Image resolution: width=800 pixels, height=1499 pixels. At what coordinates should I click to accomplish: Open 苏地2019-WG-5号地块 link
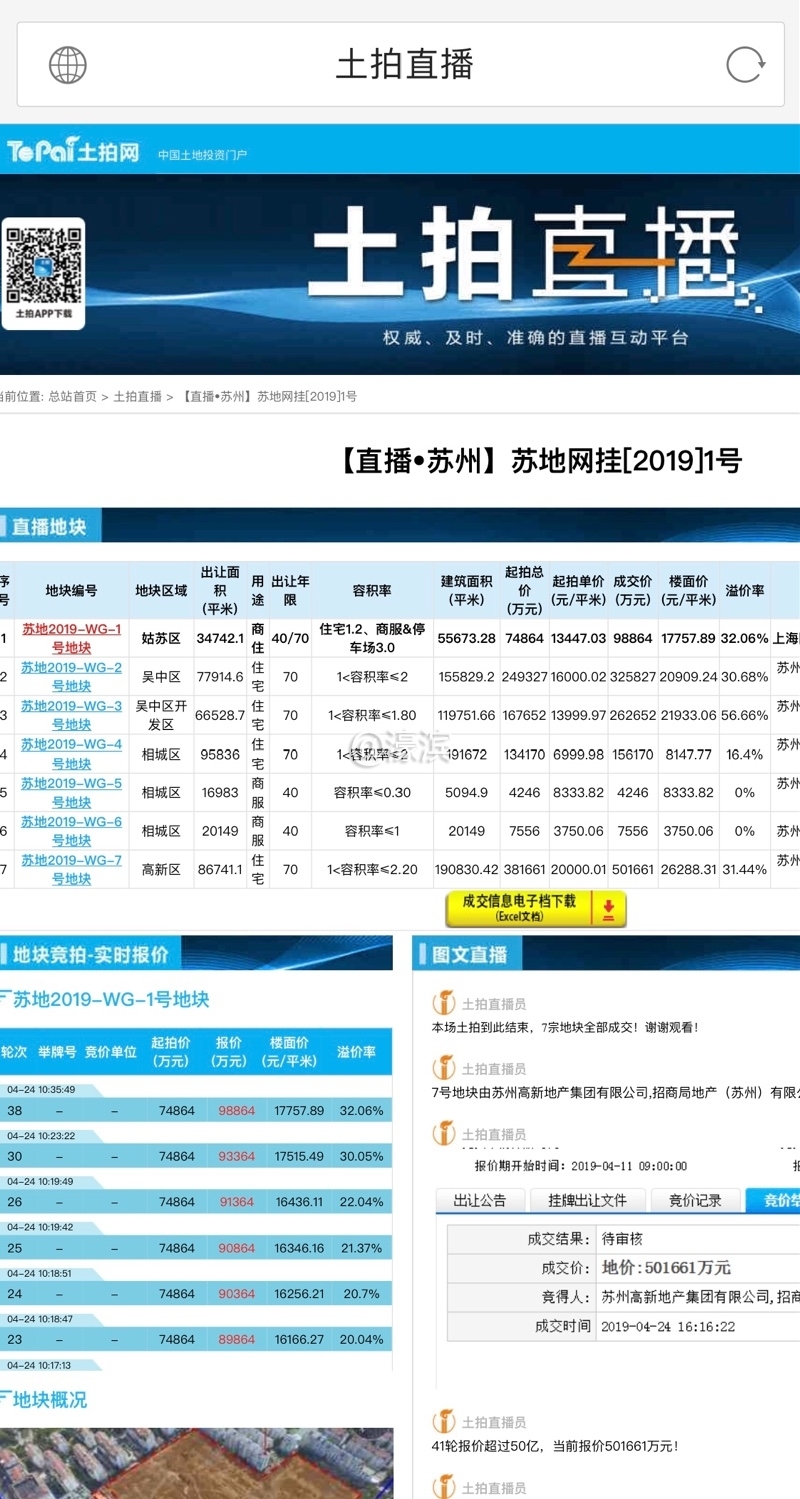click(x=71, y=792)
